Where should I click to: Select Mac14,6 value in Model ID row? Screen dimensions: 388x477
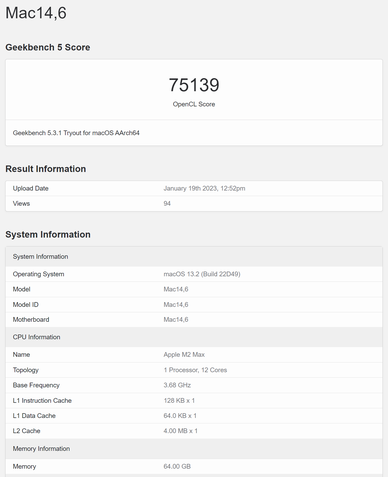pos(176,305)
